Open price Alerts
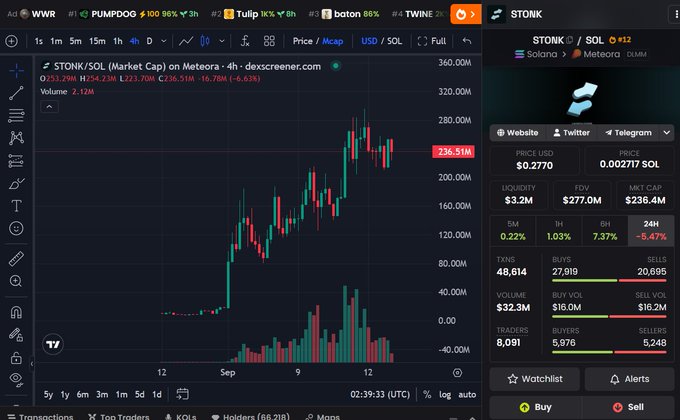 629,379
